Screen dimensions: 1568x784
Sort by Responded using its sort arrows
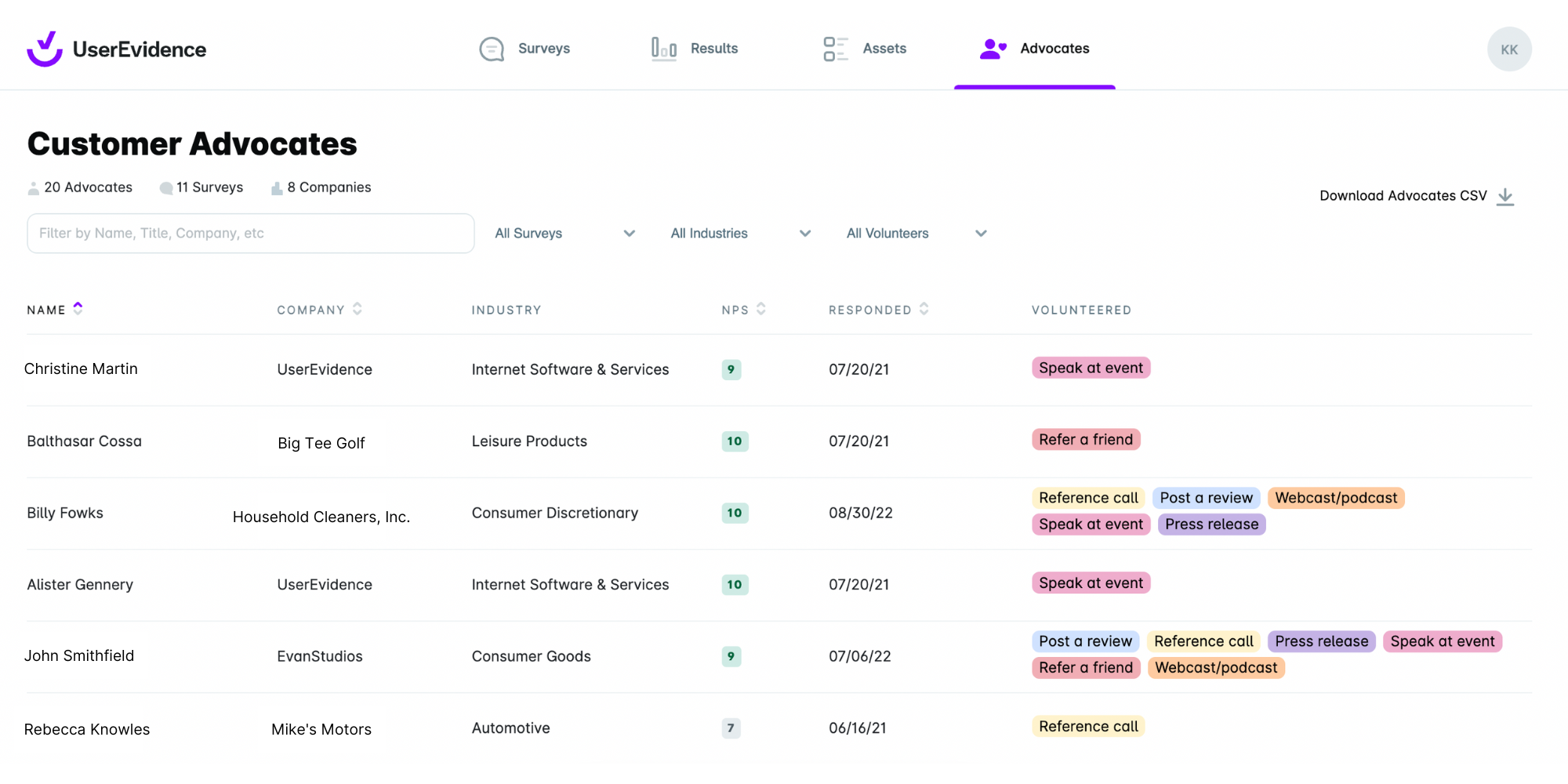pyautogui.click(x=924, y=309)
